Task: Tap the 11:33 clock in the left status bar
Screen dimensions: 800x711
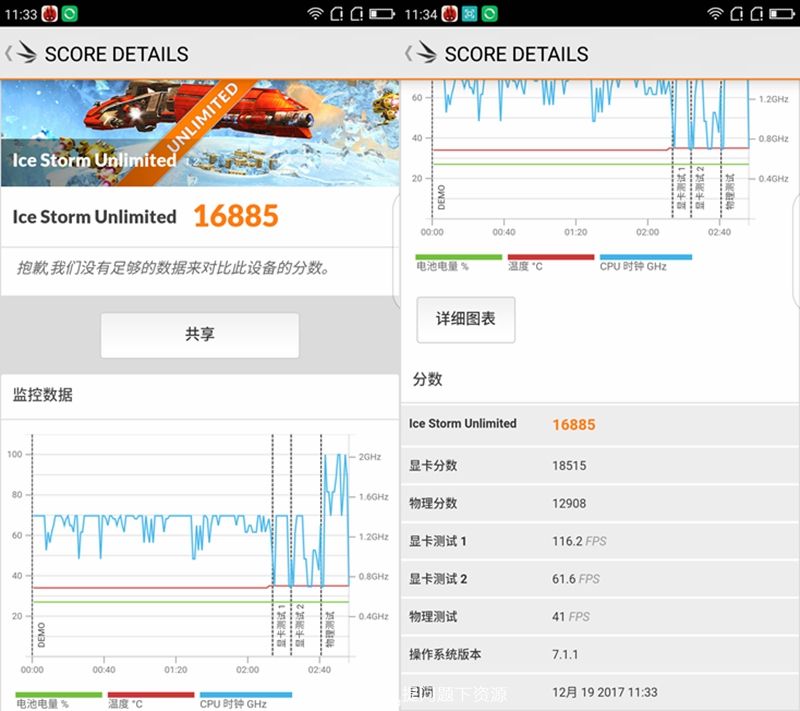Action: 20,14
